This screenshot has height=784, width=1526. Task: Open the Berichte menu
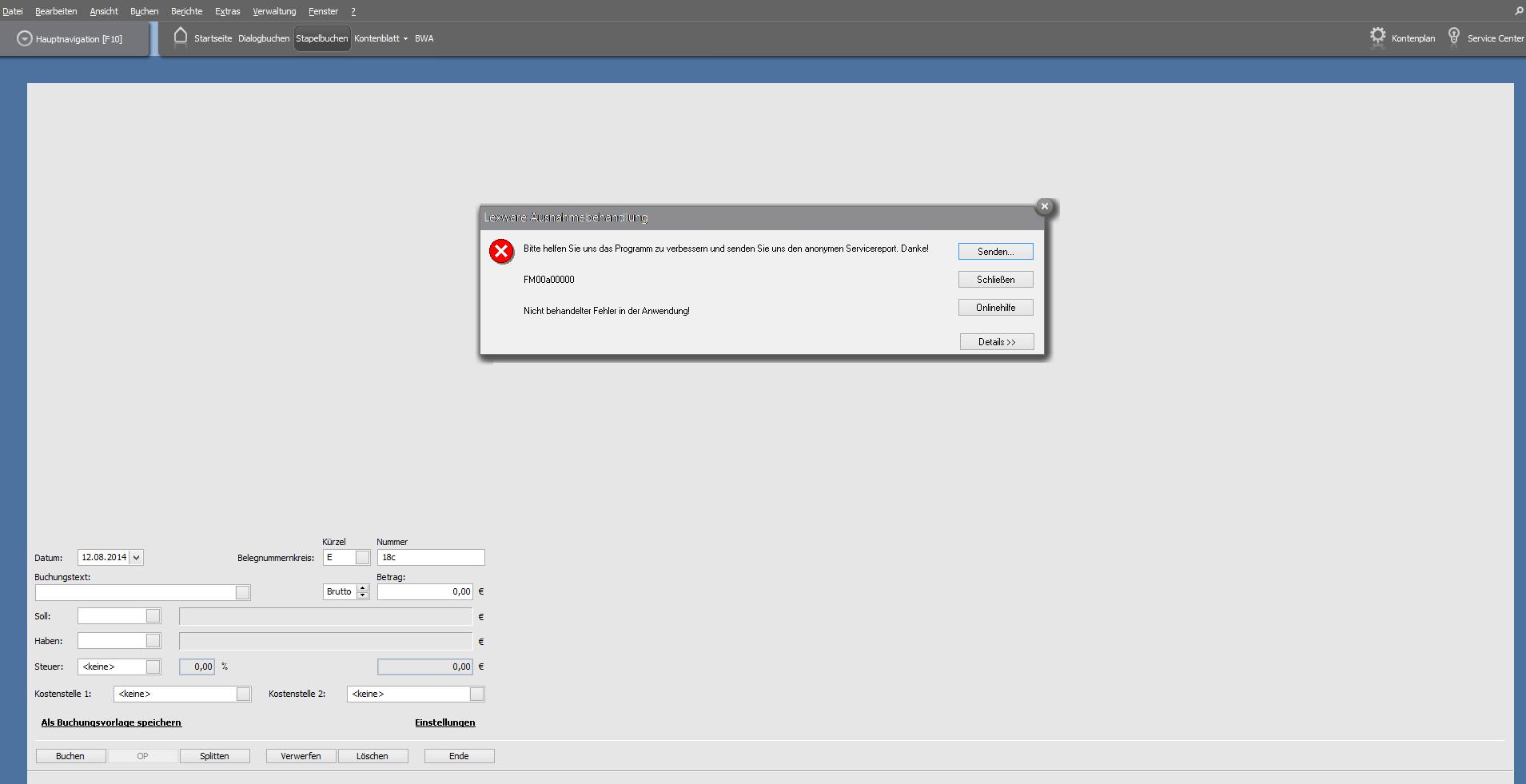(x=187, y=11)
